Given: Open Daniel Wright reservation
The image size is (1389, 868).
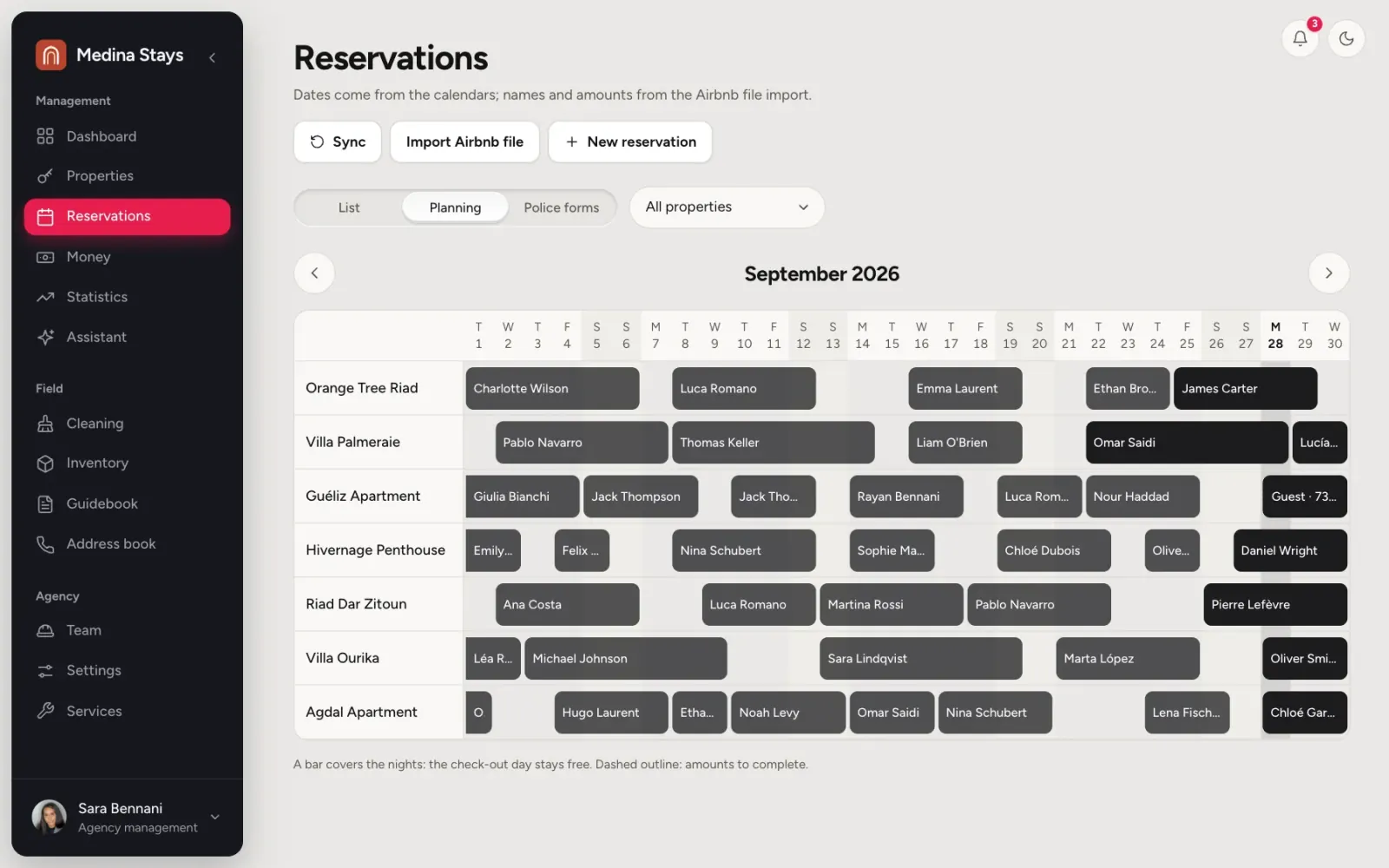Looking at the screenshot, I should coord(1290,550).
